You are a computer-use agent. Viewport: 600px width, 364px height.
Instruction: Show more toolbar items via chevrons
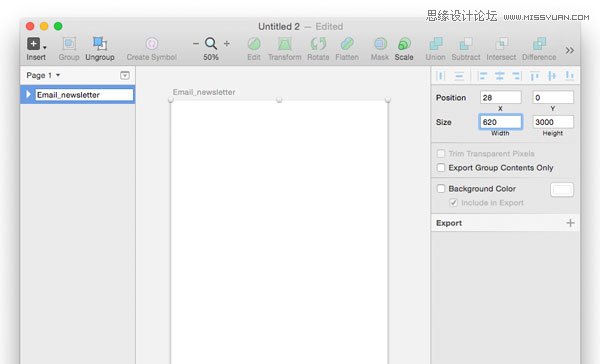569,50
